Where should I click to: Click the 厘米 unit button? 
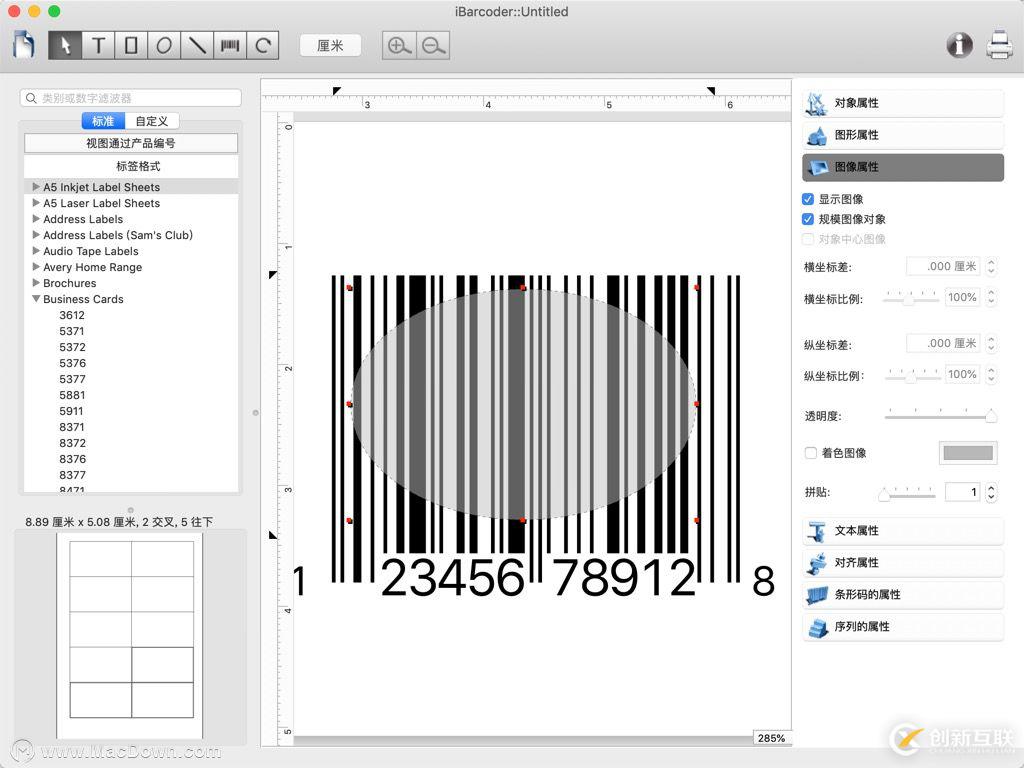pyautogui.click(x=330, y=45)
